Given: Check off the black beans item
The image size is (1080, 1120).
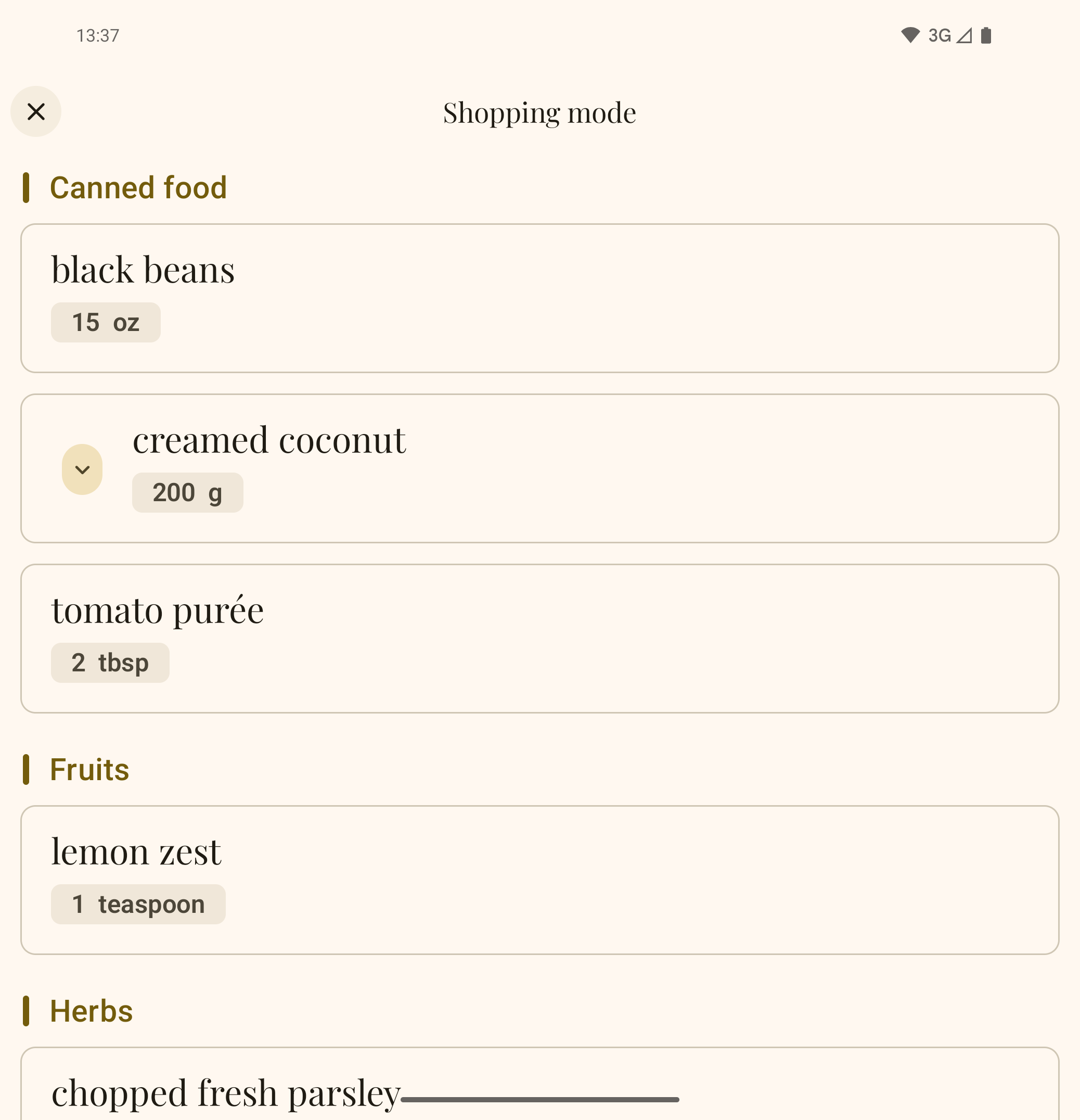Looking at the screenshot, I should (539, 298).
